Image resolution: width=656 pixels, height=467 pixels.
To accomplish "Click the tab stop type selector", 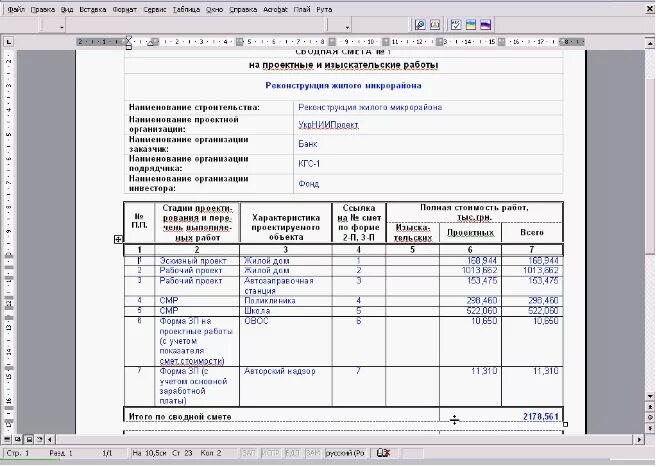I will [x=9, y=42].
